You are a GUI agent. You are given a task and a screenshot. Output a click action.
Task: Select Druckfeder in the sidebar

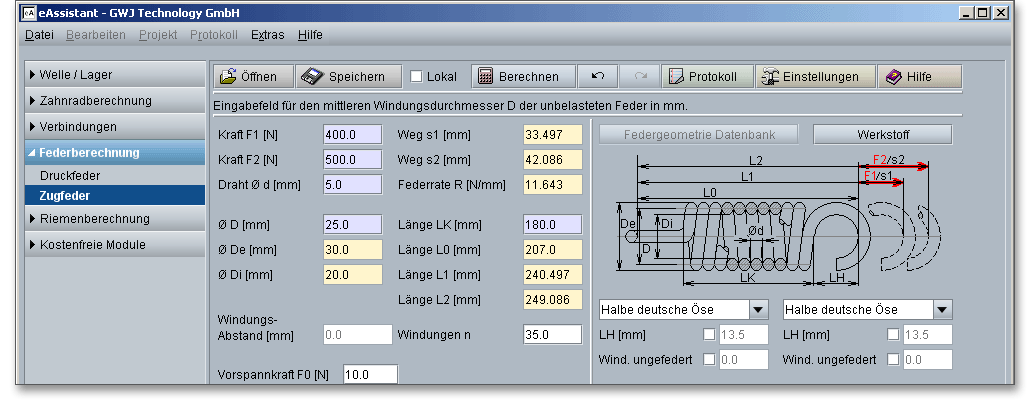tap(70, 176)
